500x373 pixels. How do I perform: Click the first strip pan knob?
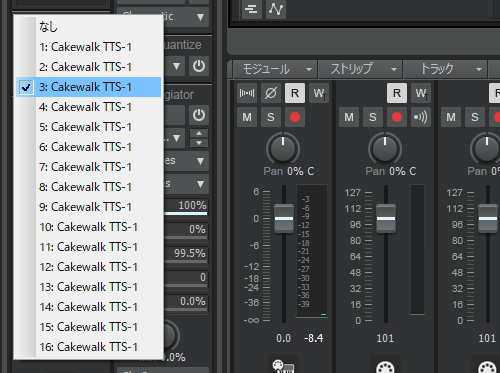[x=283, y=148]
